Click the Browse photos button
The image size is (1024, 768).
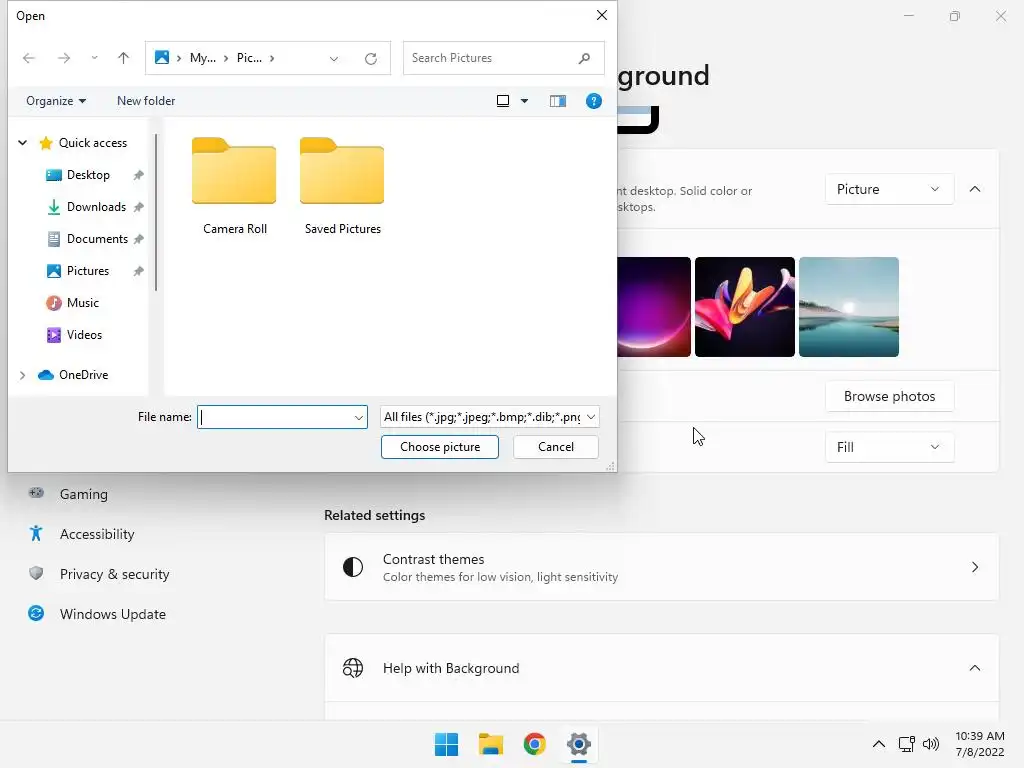point(889,396)
